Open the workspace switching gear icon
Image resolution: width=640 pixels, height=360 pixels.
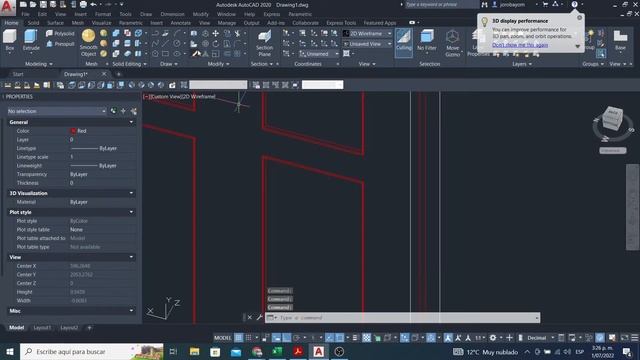point(493,338)
